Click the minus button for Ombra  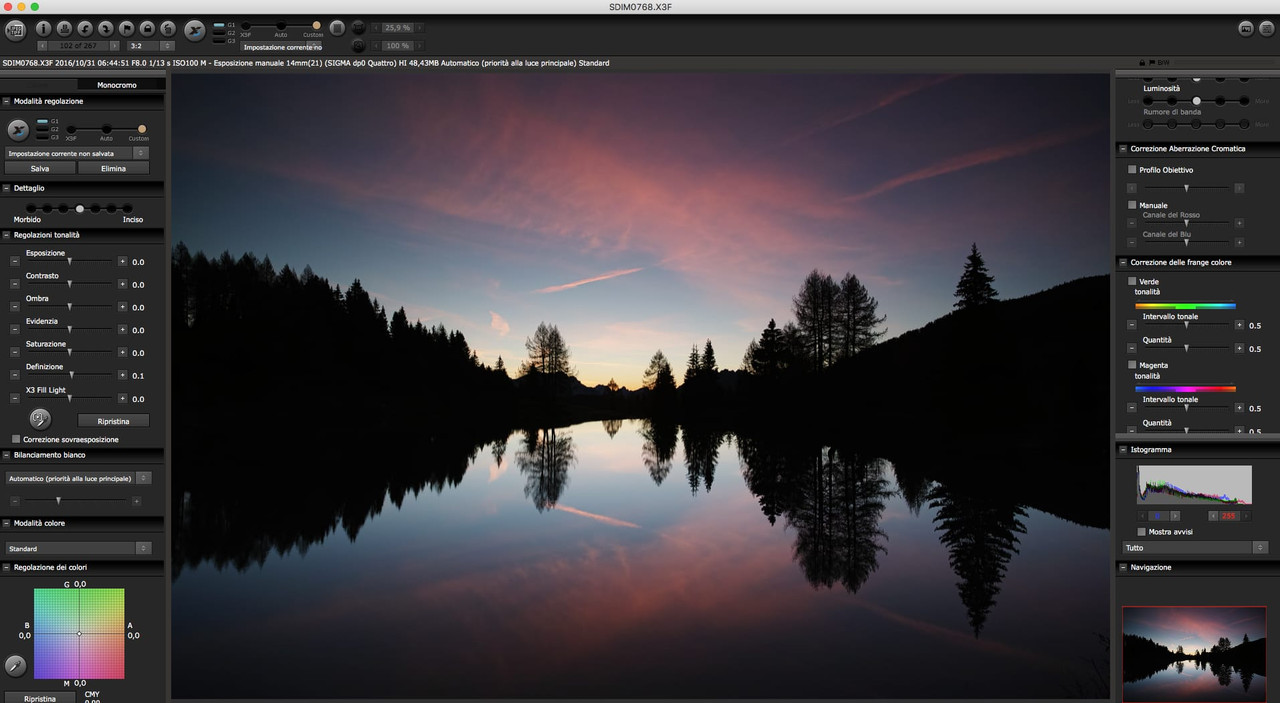click(15, 307)
